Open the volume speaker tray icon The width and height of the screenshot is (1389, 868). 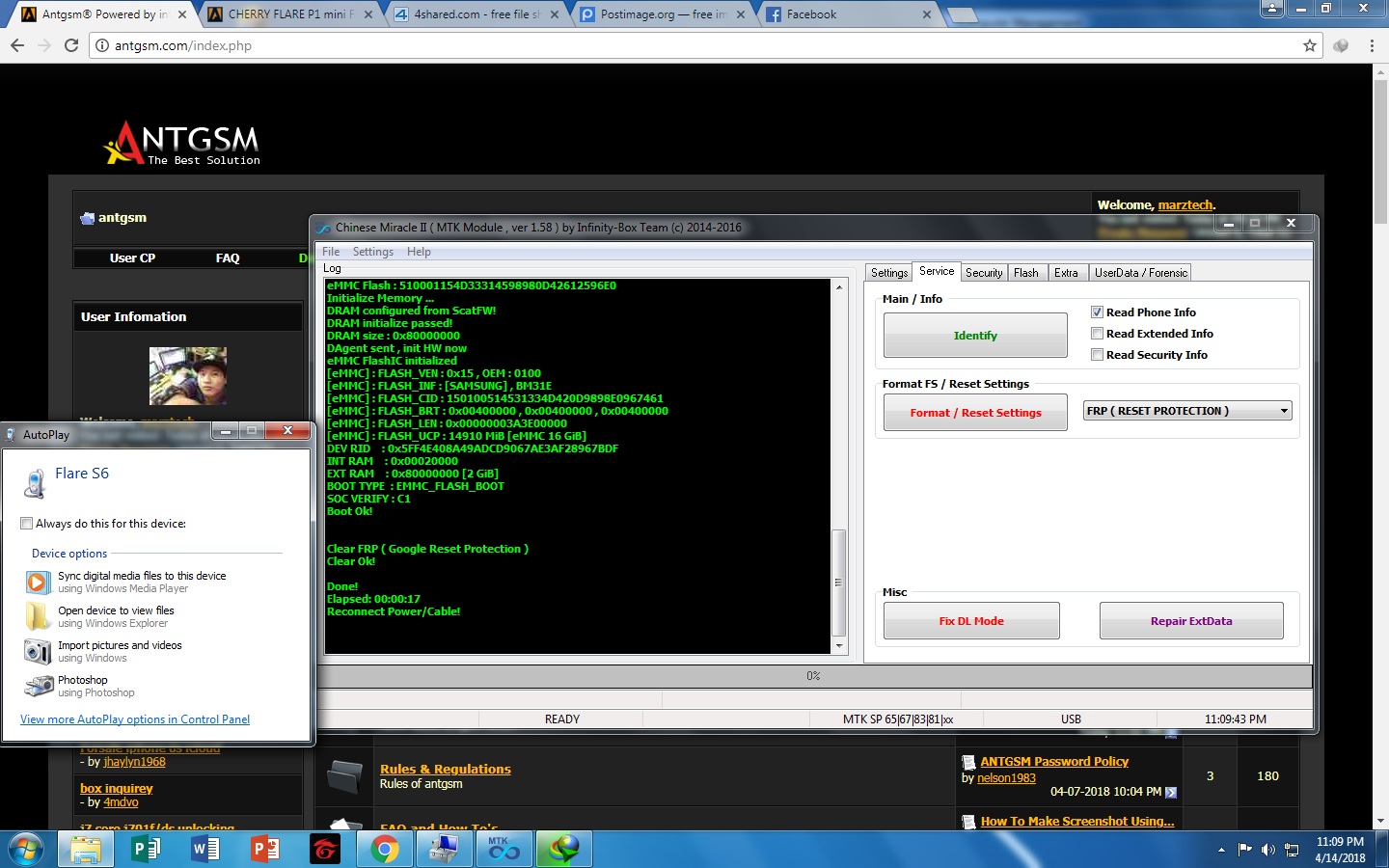[1268, 850]
